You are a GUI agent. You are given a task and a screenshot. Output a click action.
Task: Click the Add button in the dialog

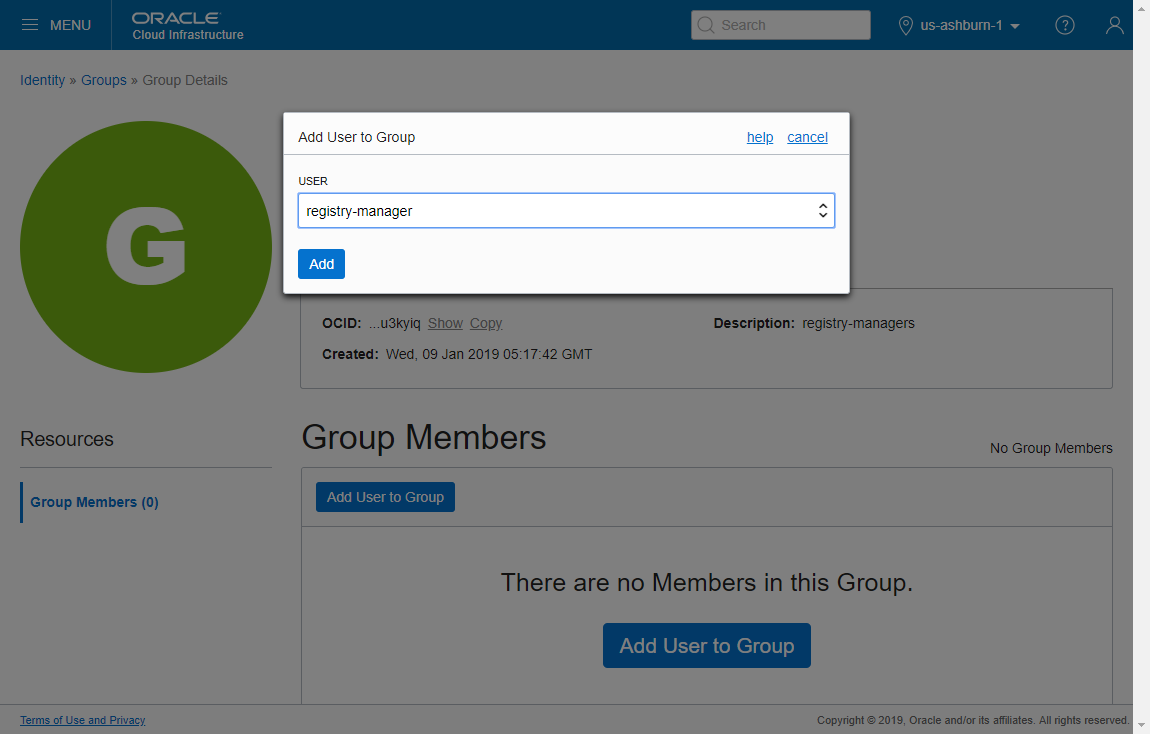pos(321,263)
